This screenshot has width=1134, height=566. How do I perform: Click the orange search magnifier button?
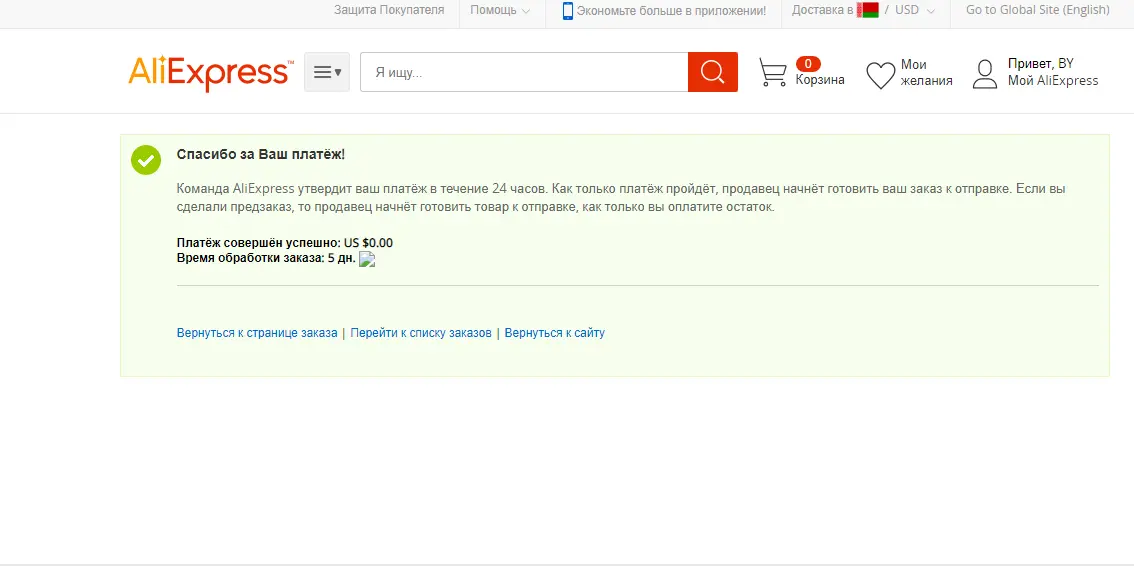tap(712, 72)
